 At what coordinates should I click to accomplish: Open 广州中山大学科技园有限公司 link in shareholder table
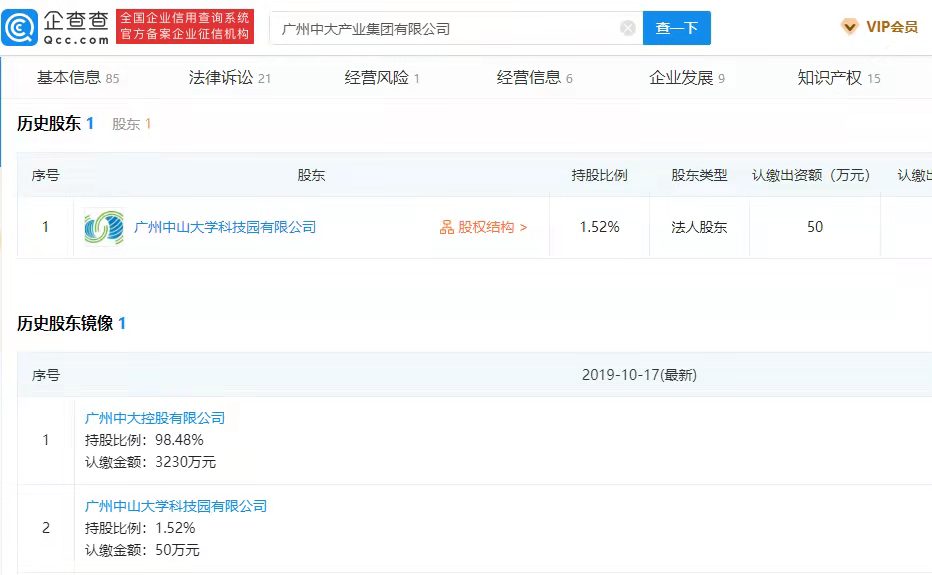click(x=225, y=227)
